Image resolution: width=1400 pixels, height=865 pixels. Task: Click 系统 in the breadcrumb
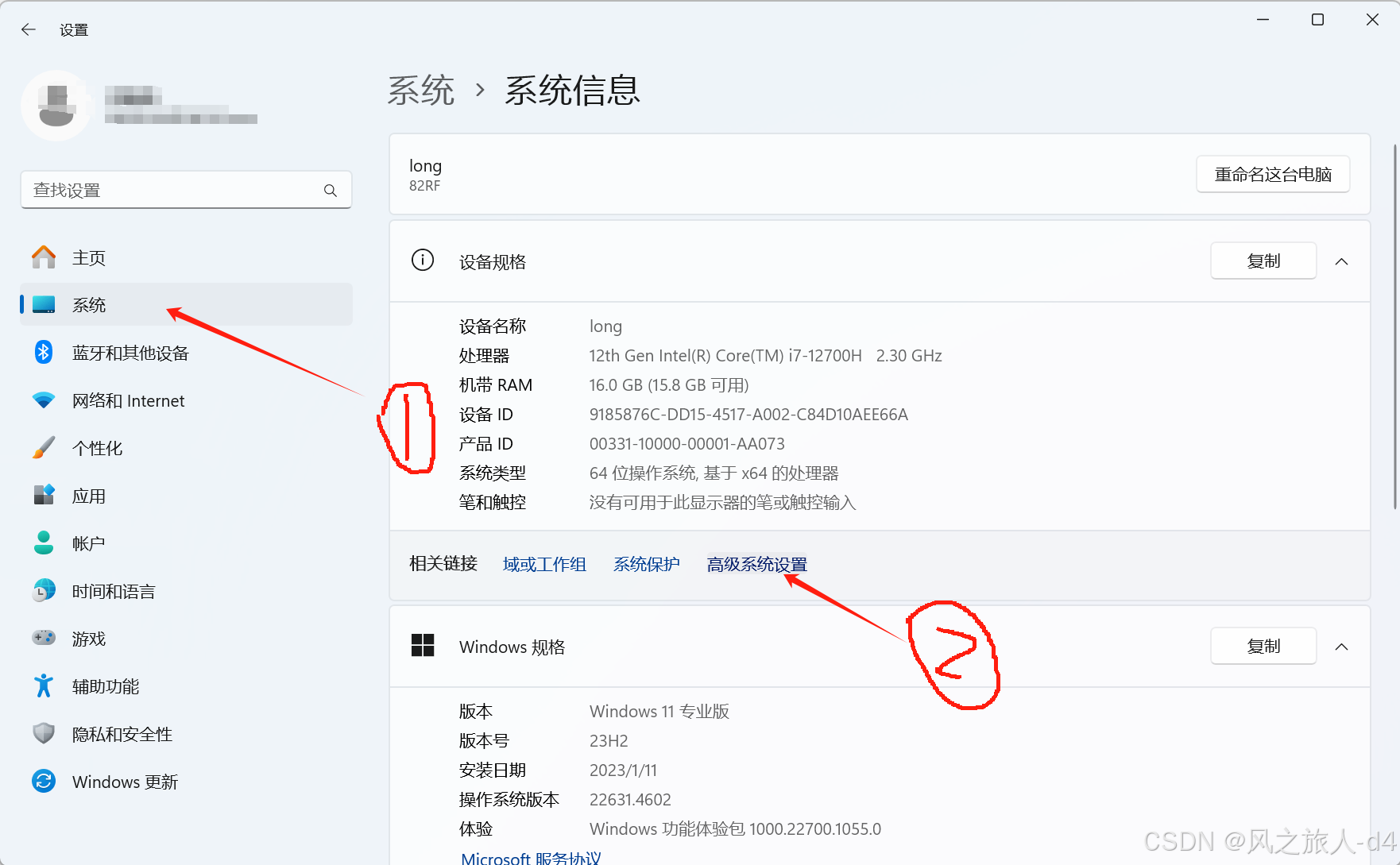click(421, 91)
